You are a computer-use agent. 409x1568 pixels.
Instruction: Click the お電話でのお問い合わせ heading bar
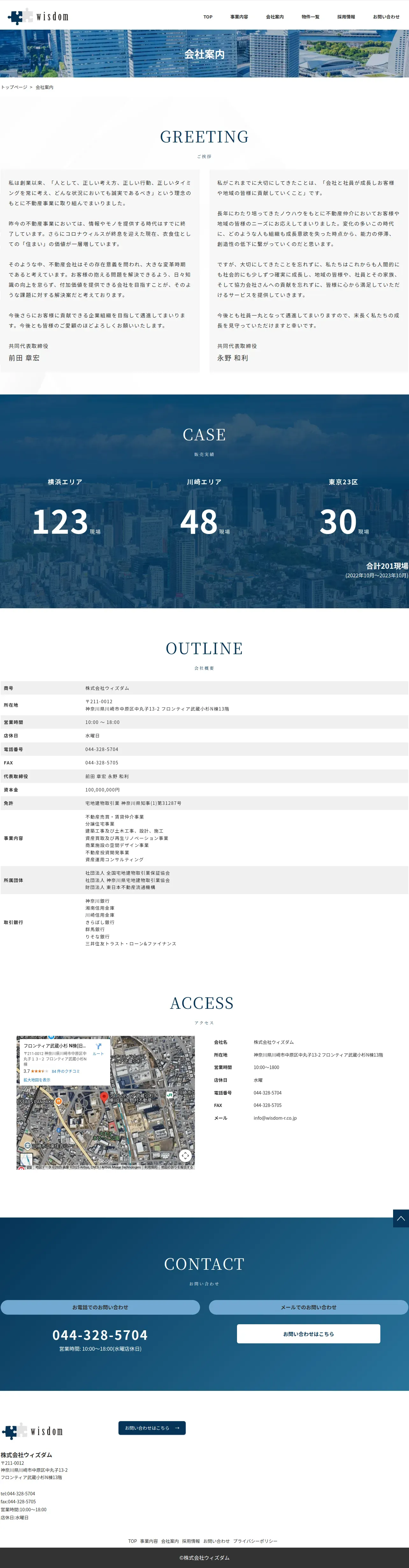point(100,1307)
